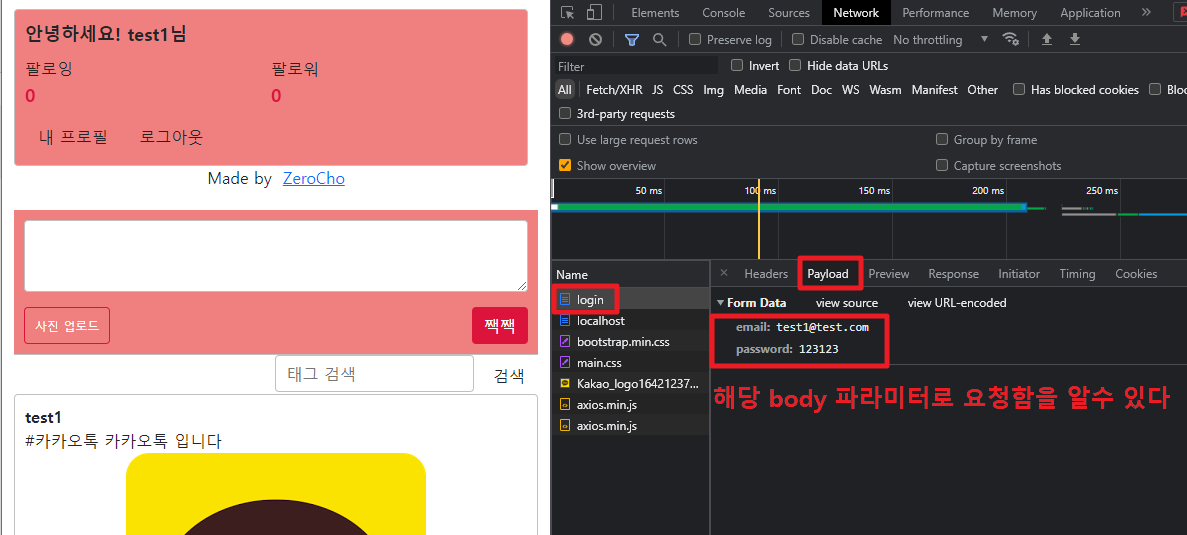The height and width of the screenshot is (535, 1187).
Task: Switch to Application panel tab
Action: pos(1090,13)
